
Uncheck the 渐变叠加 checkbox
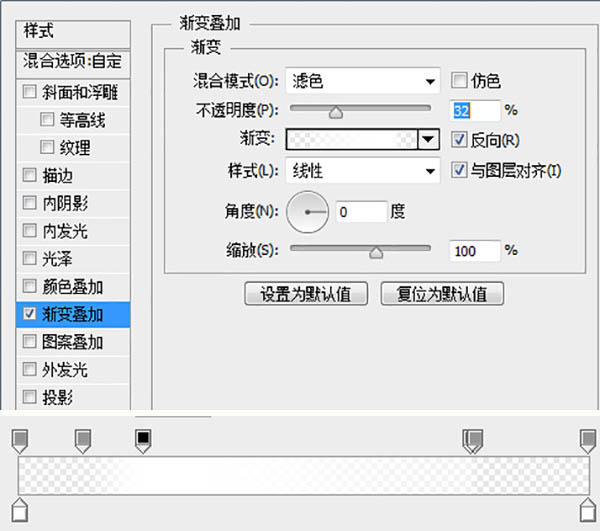(29, 314)
